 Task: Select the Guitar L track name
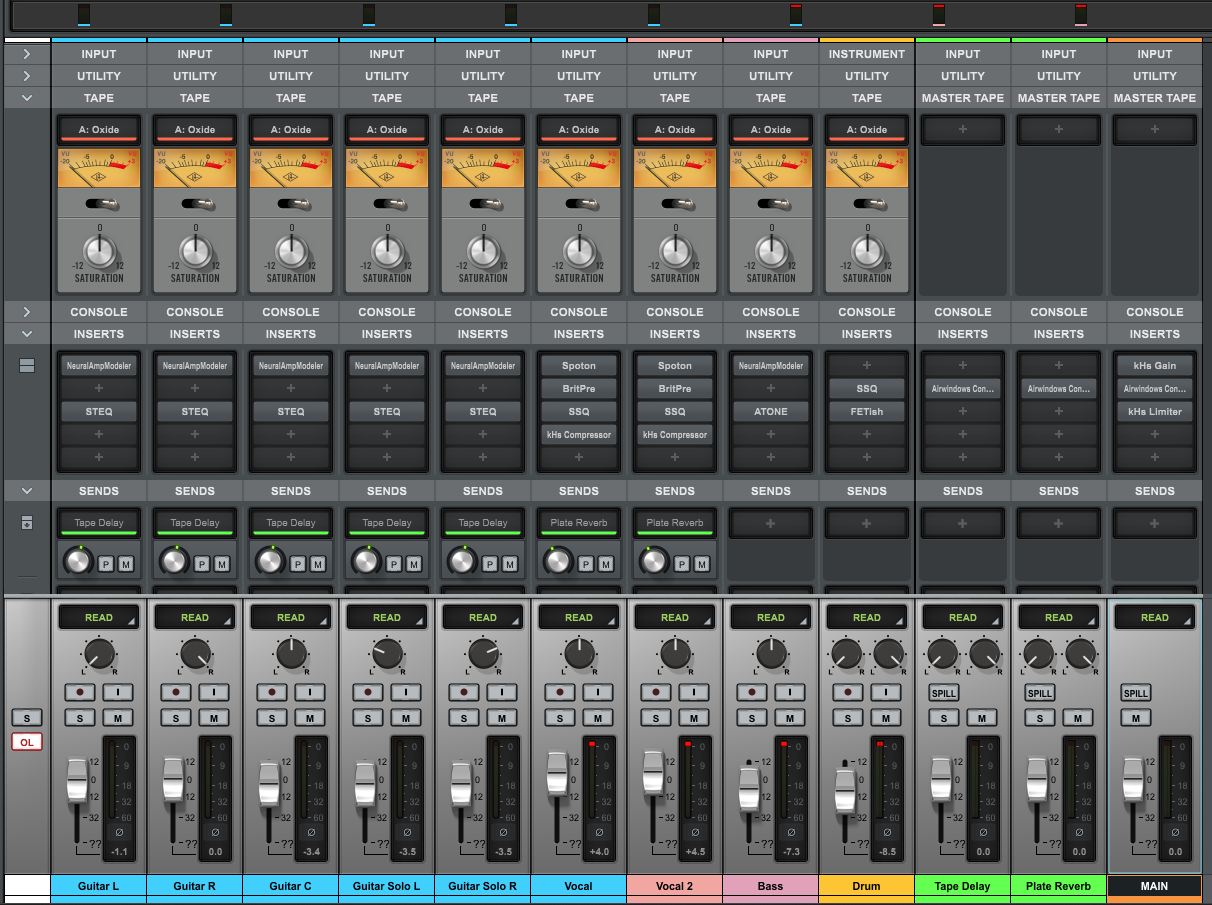pyautogui.click(x=99, y=886)
